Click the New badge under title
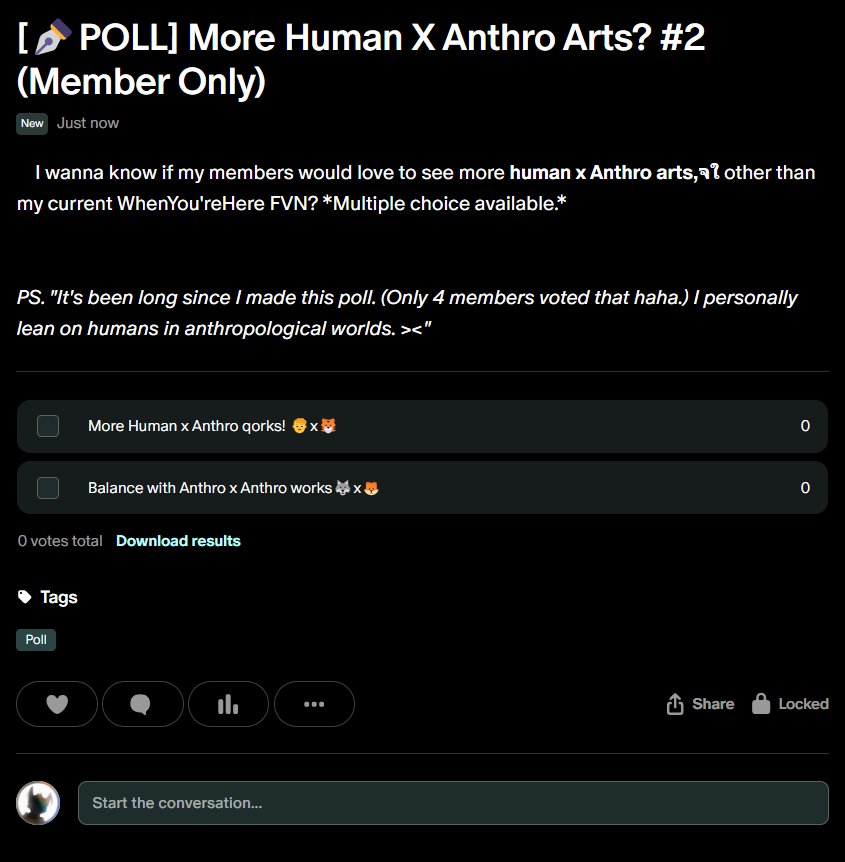The image size is (845, 862). pyautogui.click(x=33, y=123)
